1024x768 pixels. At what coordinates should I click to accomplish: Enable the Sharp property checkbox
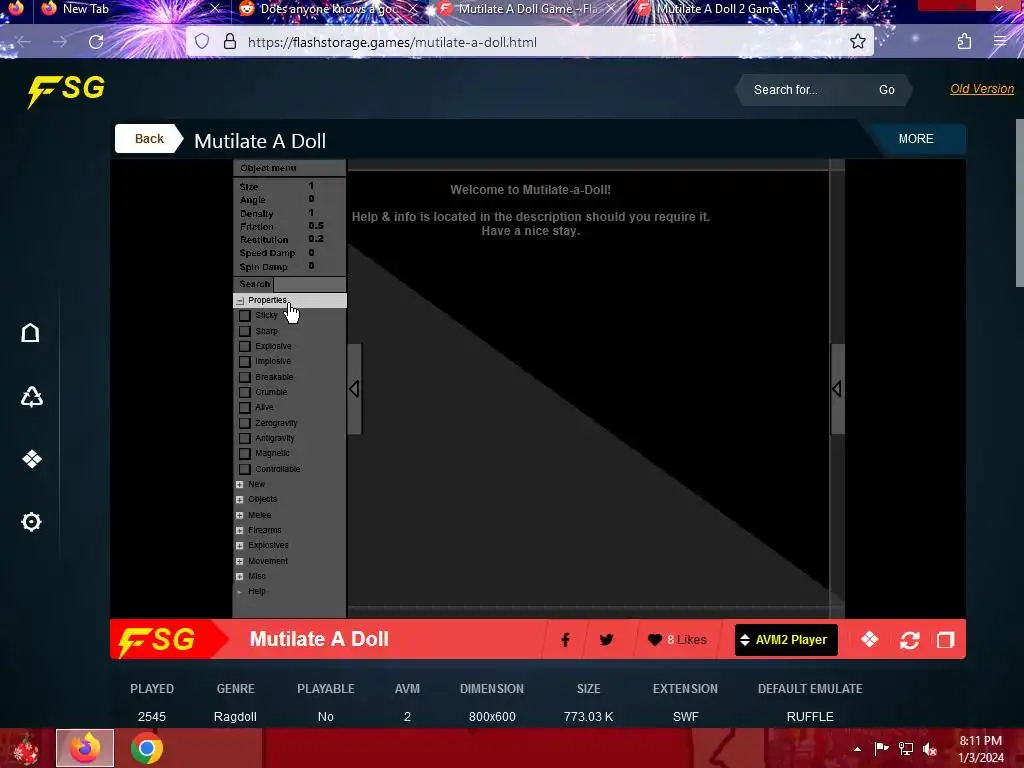[245, 331]
